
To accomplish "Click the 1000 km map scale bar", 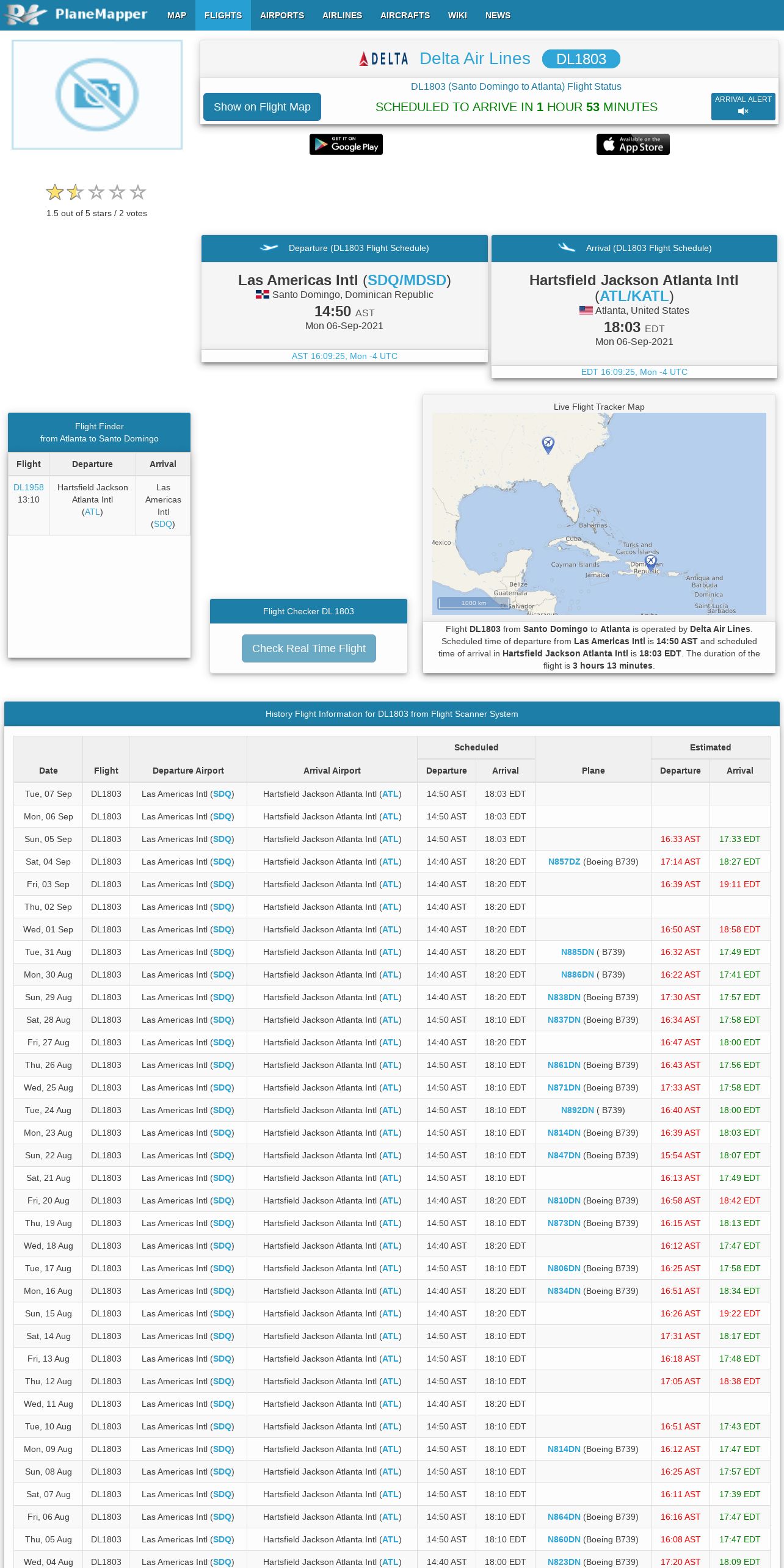I will [x=474, y=603].
